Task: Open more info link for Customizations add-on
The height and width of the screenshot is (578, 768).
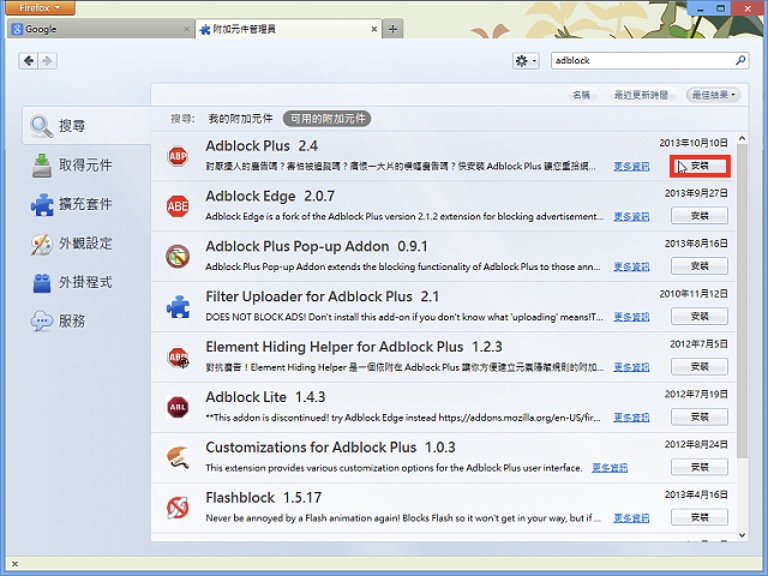Action: pyautogui.click(x=609, y=468)
